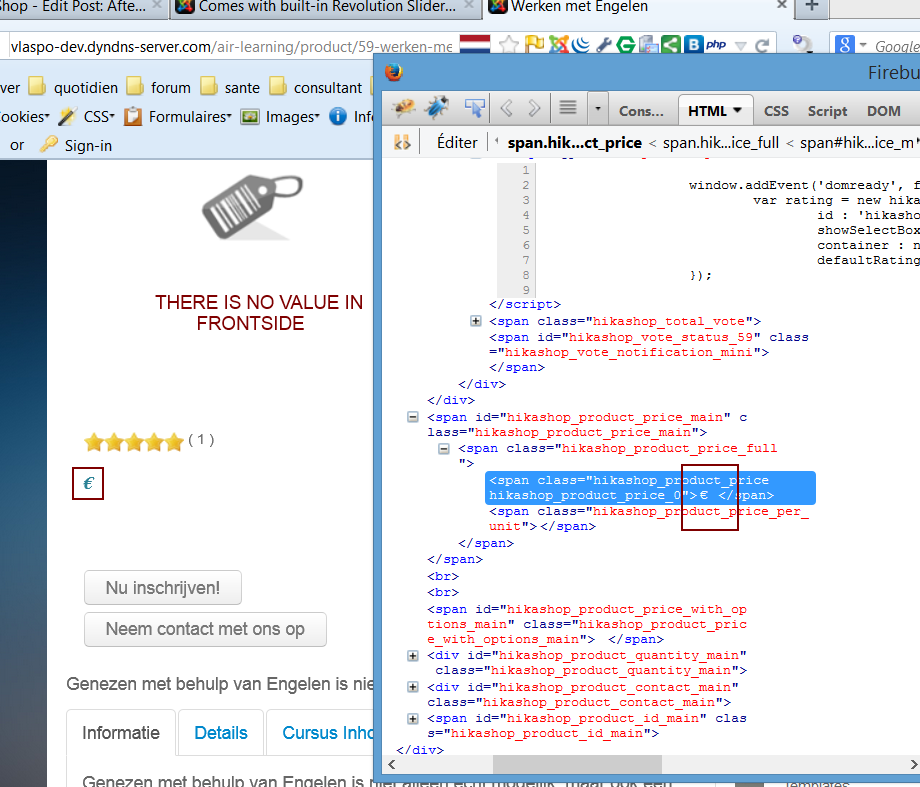
Task: Select hikashop_product_price_per_unit span line
Action: 648,519
